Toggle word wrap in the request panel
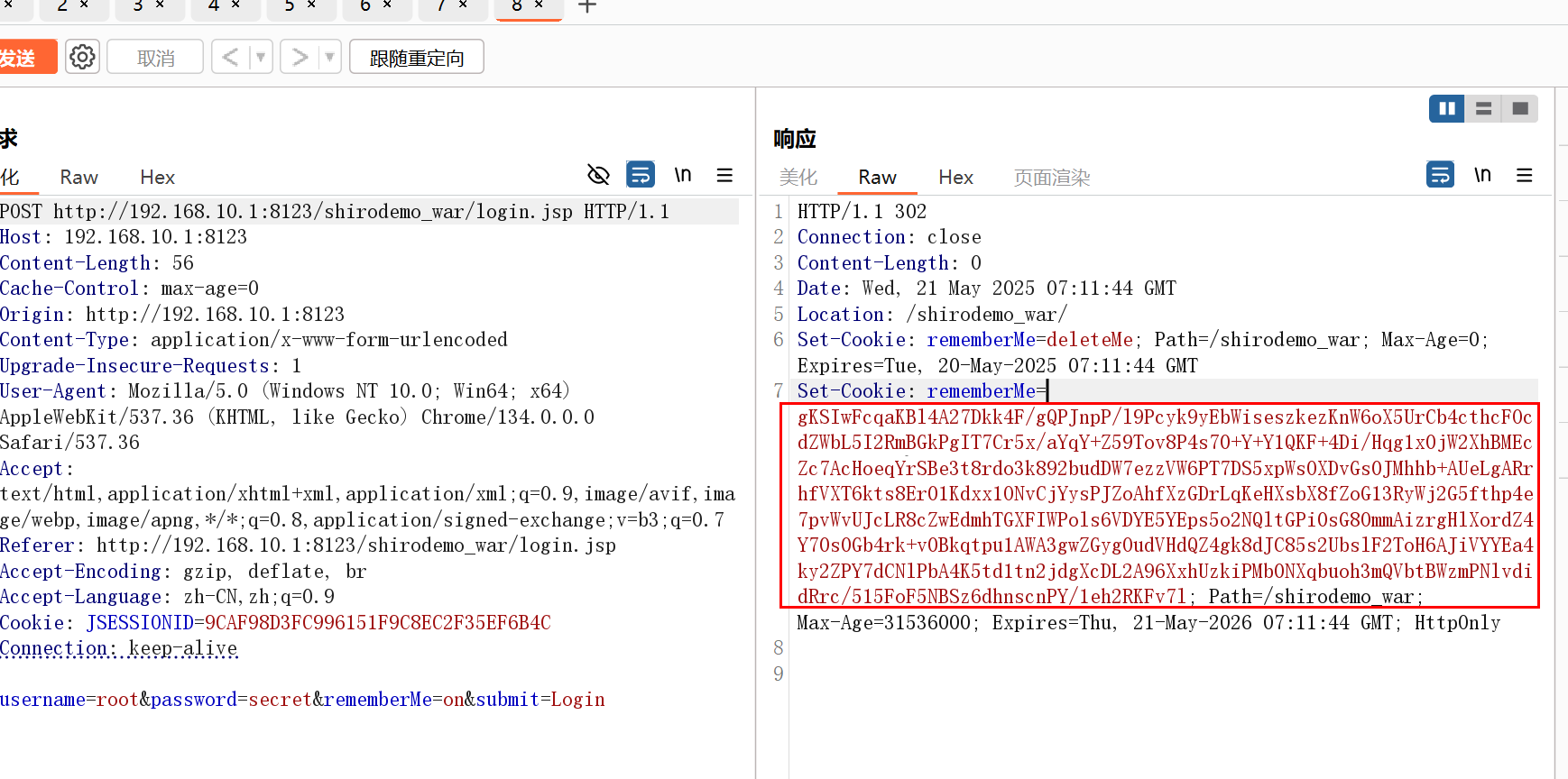 click(x=641, y=174)
